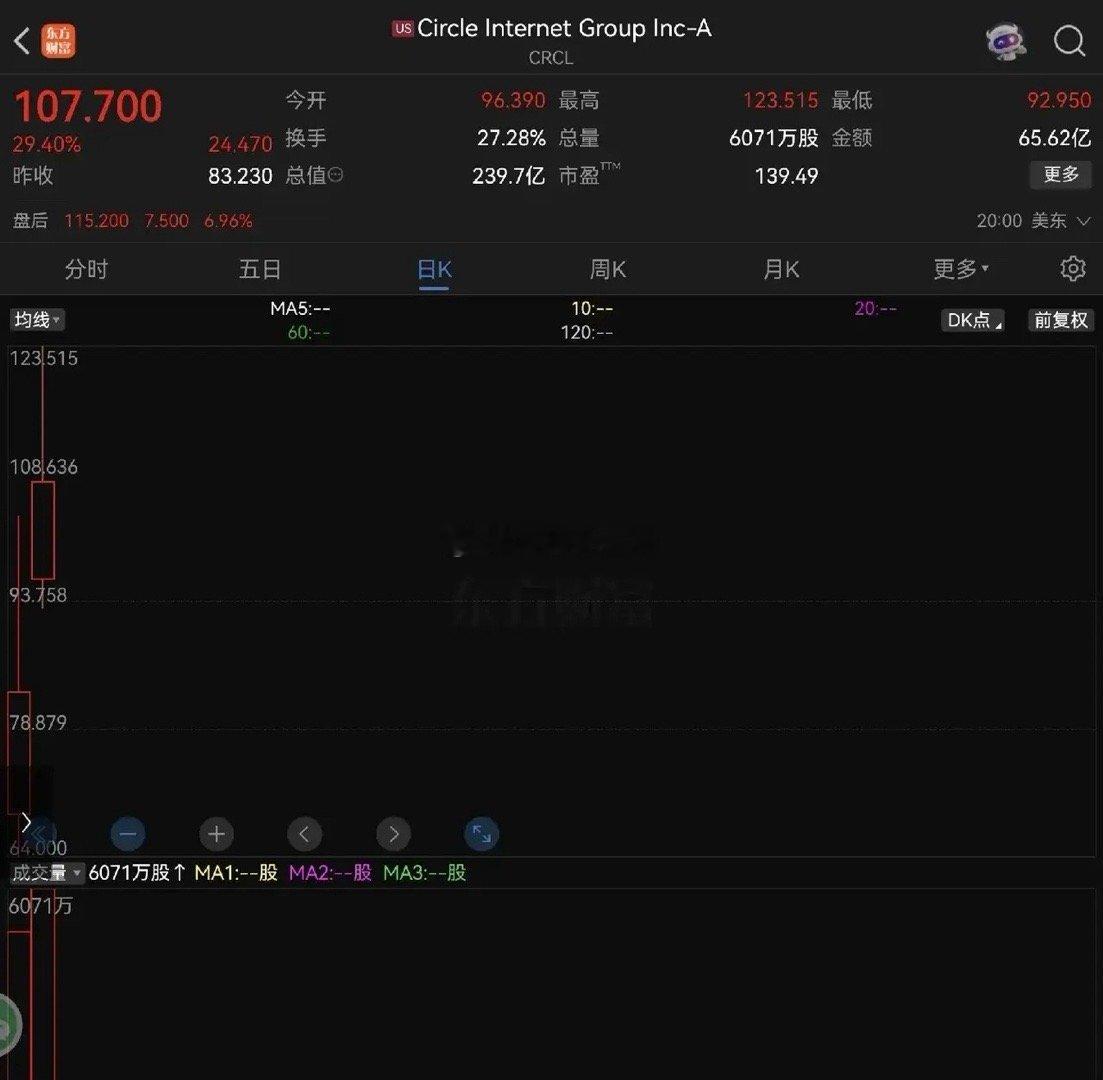Open the 更多 chart period dropdown
The height and width of the screenshot is (1080, 1103).
pyautogui.click(x=960, y=269)
